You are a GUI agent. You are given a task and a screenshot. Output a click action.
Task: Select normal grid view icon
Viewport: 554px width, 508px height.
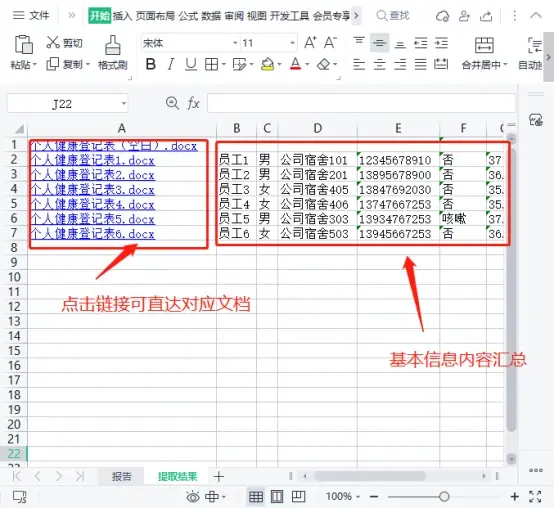pos(256,497)
